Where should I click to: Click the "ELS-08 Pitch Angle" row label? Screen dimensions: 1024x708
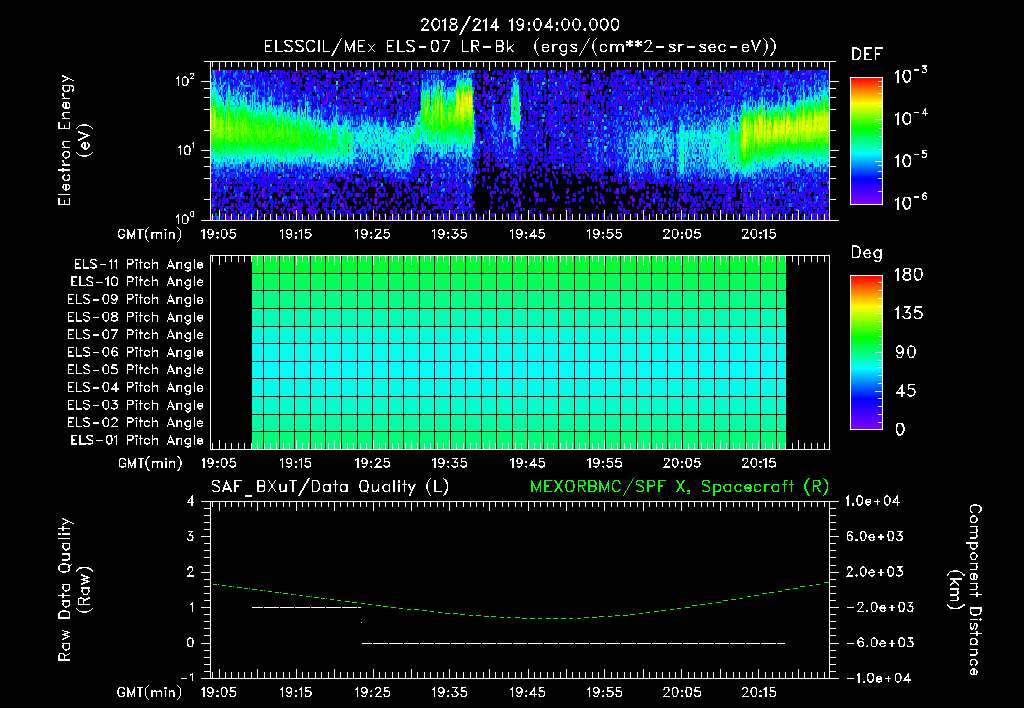[135, 317]
